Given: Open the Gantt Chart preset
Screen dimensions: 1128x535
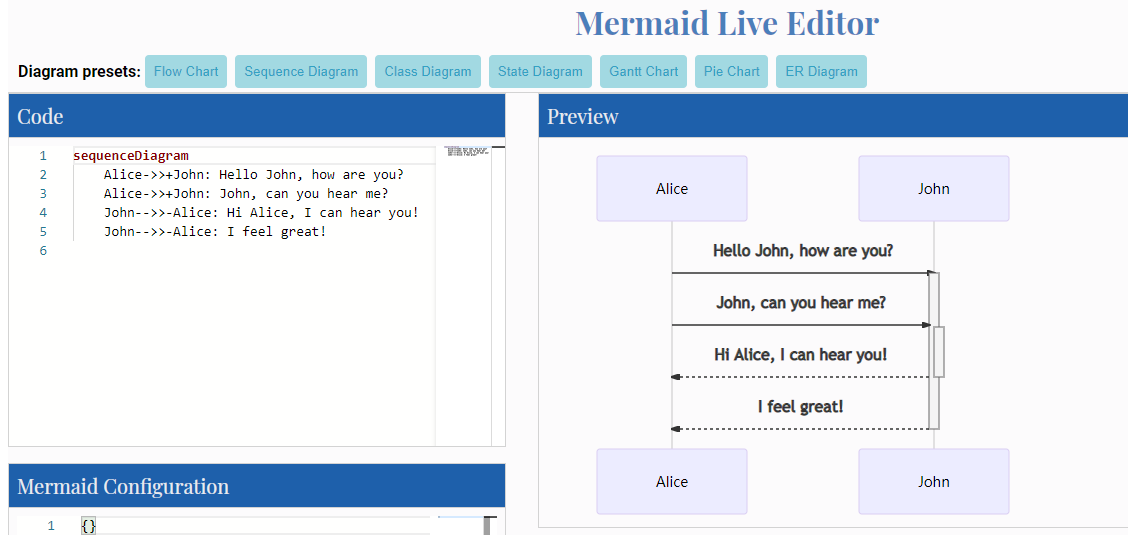Looking at the screenshot, I should coord(644,71).
